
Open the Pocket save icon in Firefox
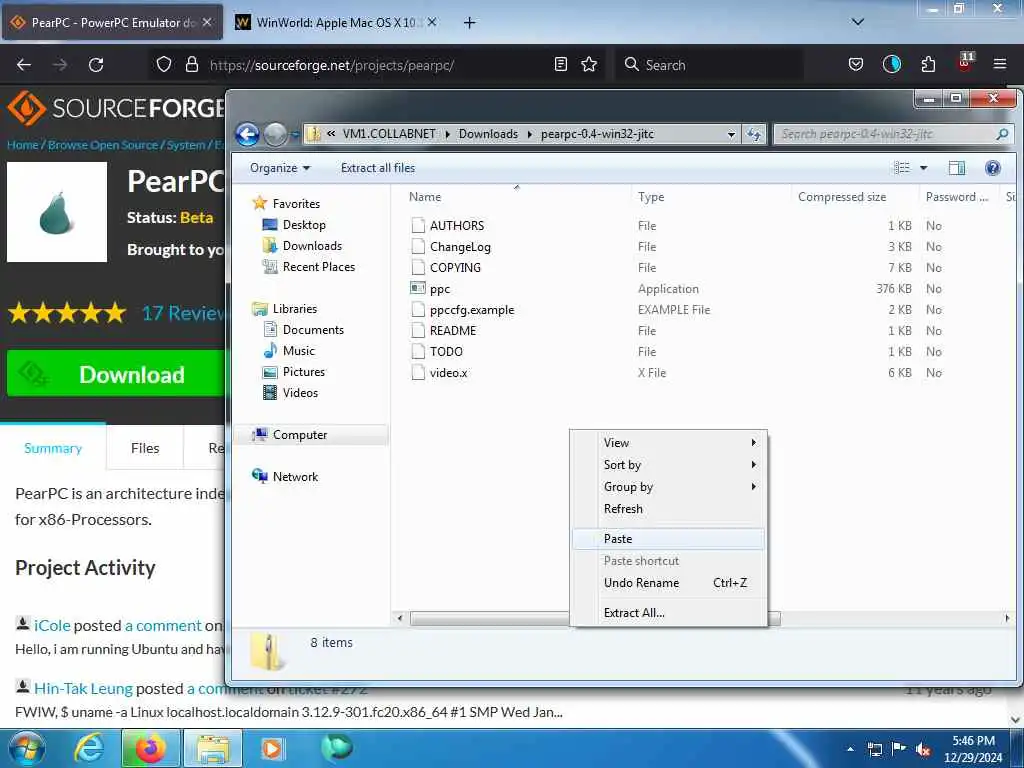[x=856, y=64]
